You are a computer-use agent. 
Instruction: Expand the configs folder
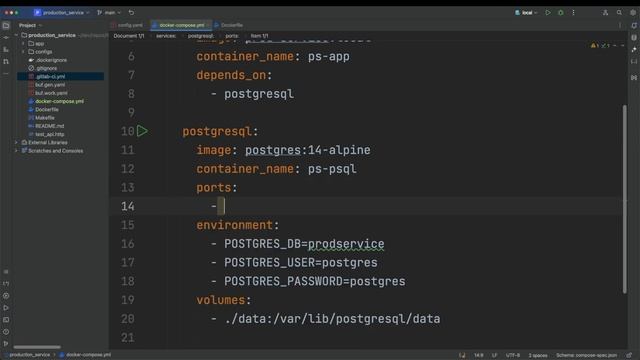pyautogui.click(x=23, y=52)
